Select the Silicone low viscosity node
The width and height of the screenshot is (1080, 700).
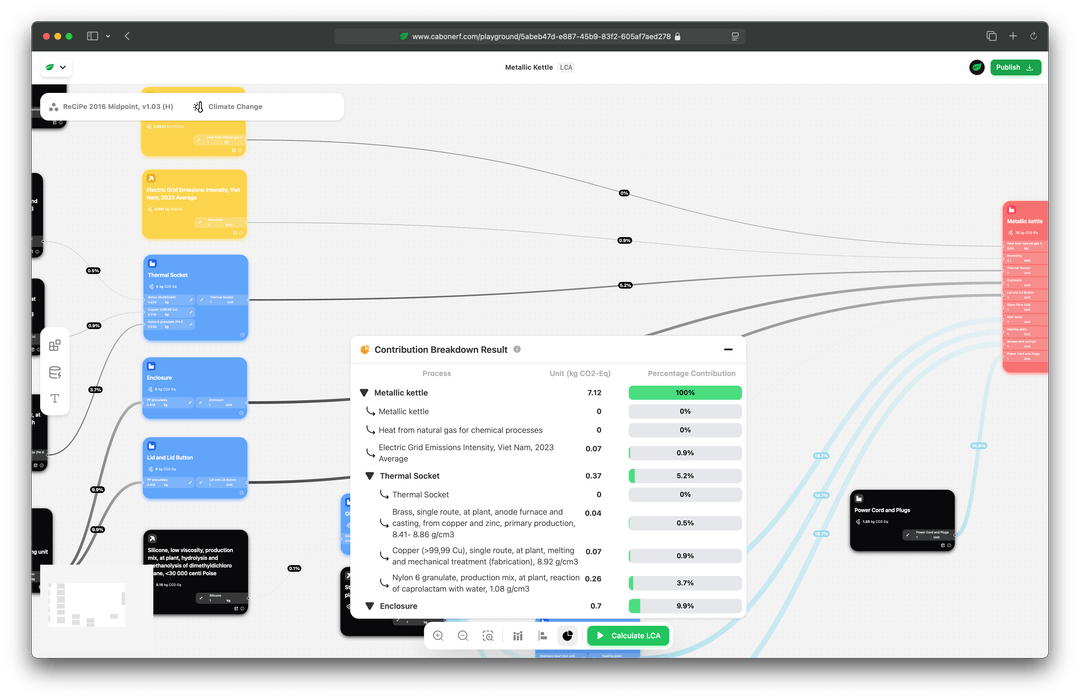pyautogui.click(x=196, y=572)
